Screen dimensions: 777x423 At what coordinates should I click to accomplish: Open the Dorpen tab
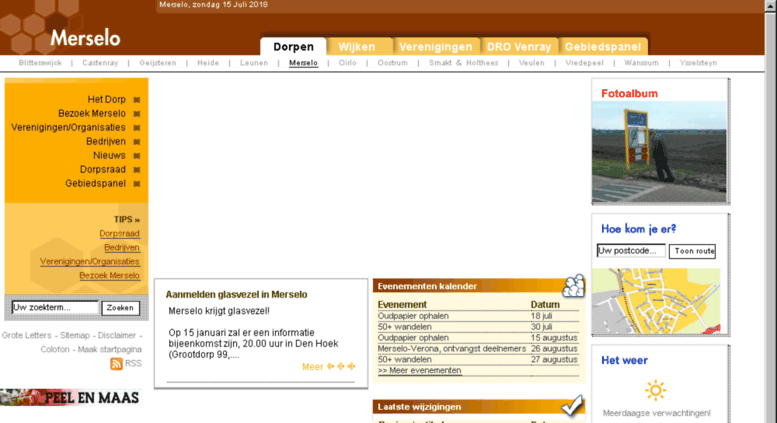point(293,47)
